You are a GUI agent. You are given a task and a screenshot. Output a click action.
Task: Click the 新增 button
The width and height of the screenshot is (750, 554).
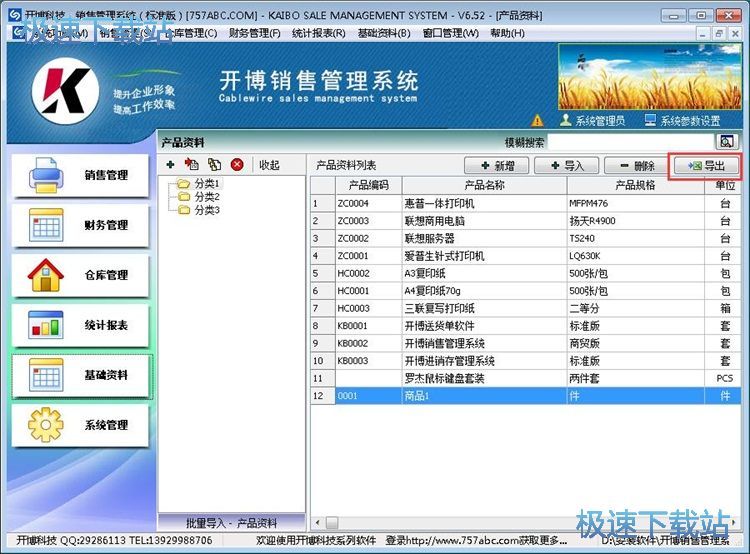click(496, 166)
